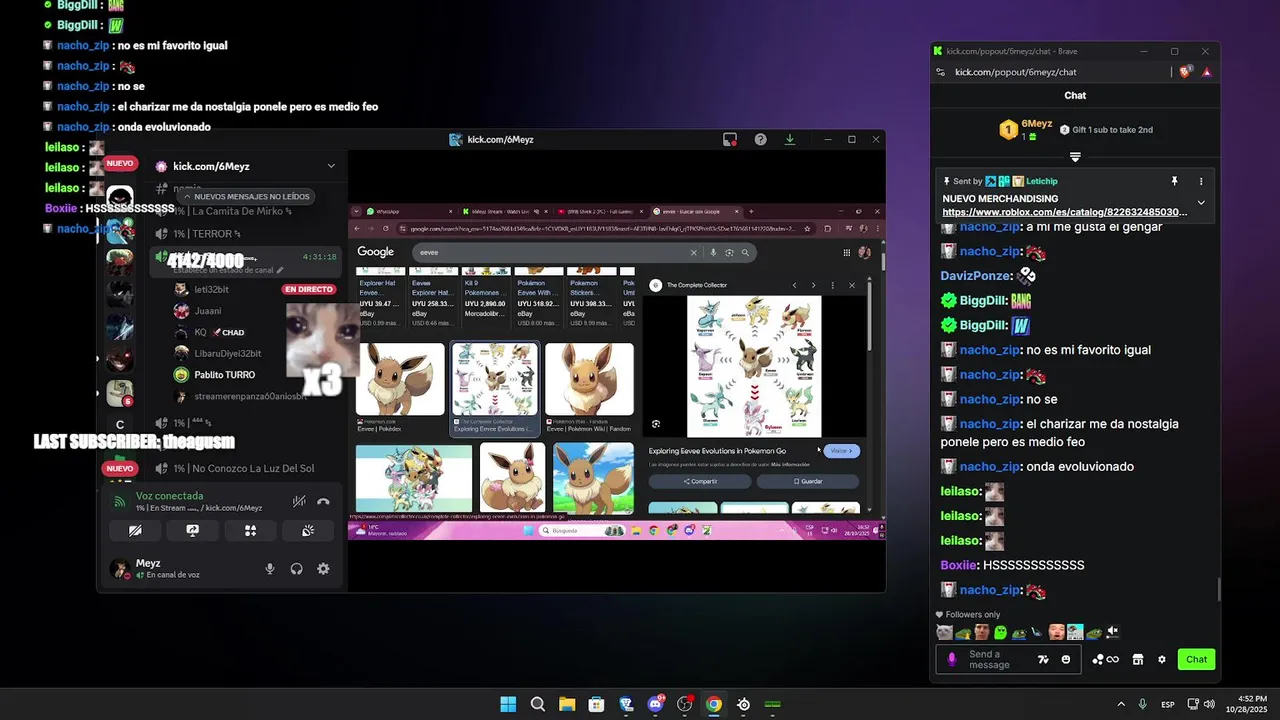Mute the microphone in Discord user panel
This screenshot has height=720, width=1280.
(x=270, y=569)
